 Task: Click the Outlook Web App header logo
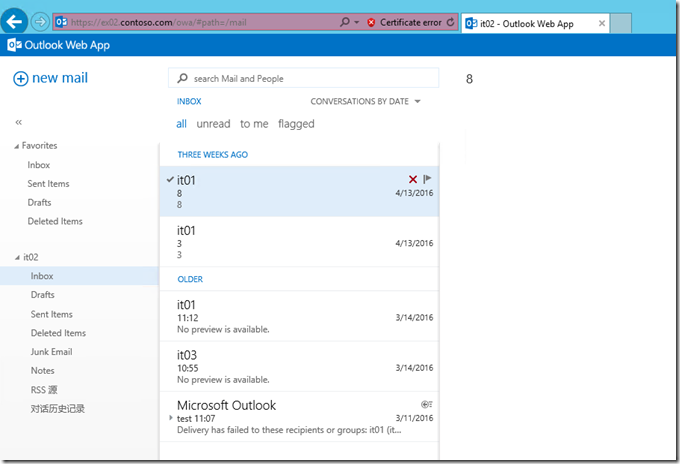tap(59, 45)
